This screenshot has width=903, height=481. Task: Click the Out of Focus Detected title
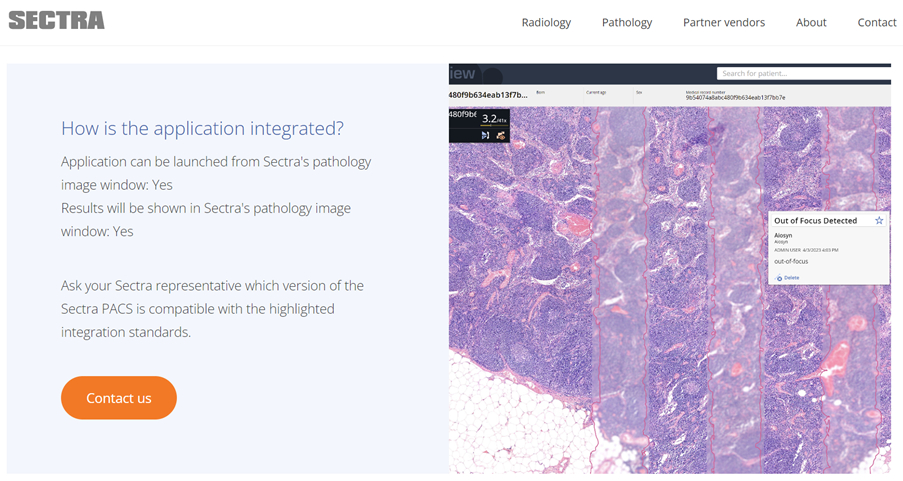(815, 221)
